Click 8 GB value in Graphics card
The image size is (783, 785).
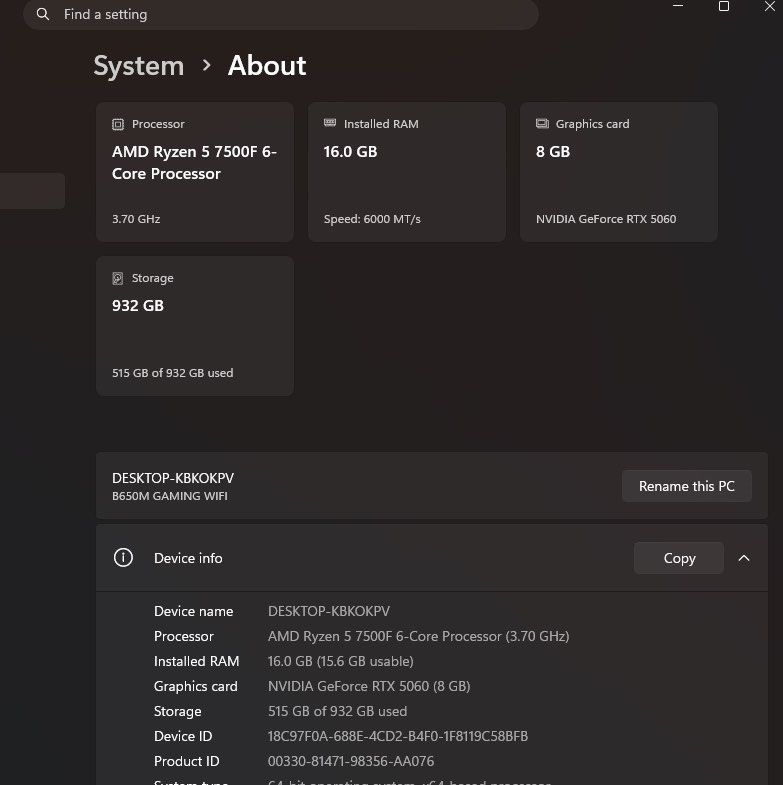pos(553,152)
